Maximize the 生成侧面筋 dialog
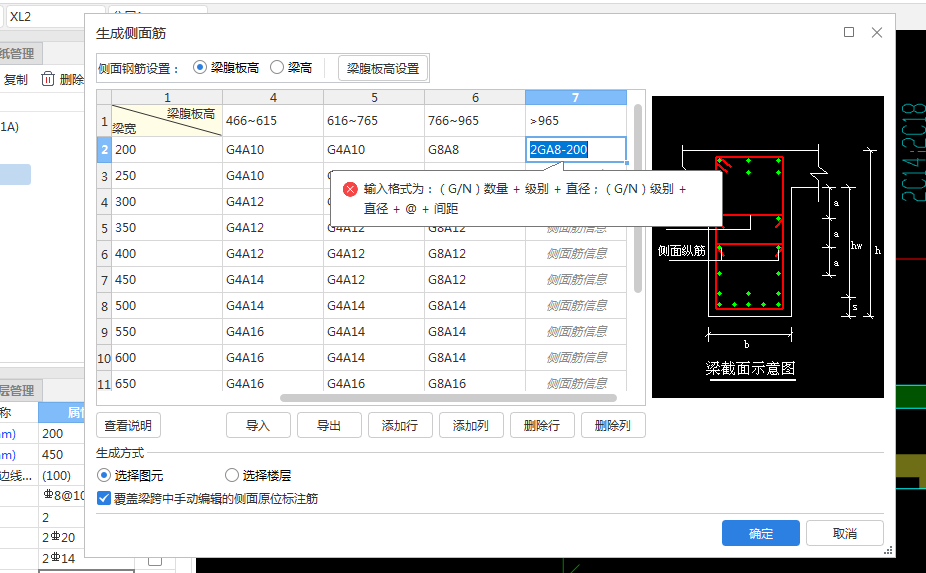926x573 pixels. click(x=849, y=32)
